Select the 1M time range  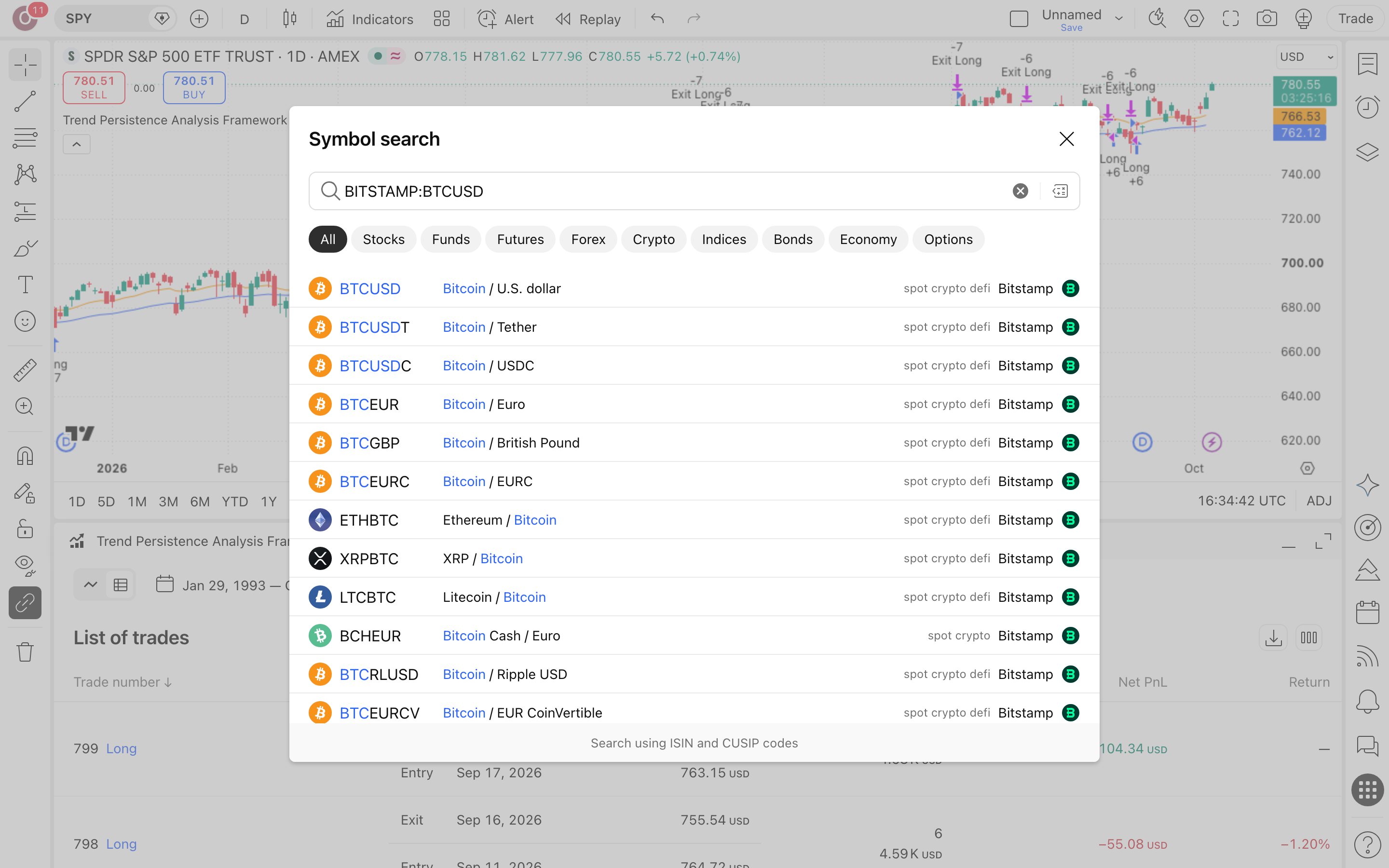[137, 502]
